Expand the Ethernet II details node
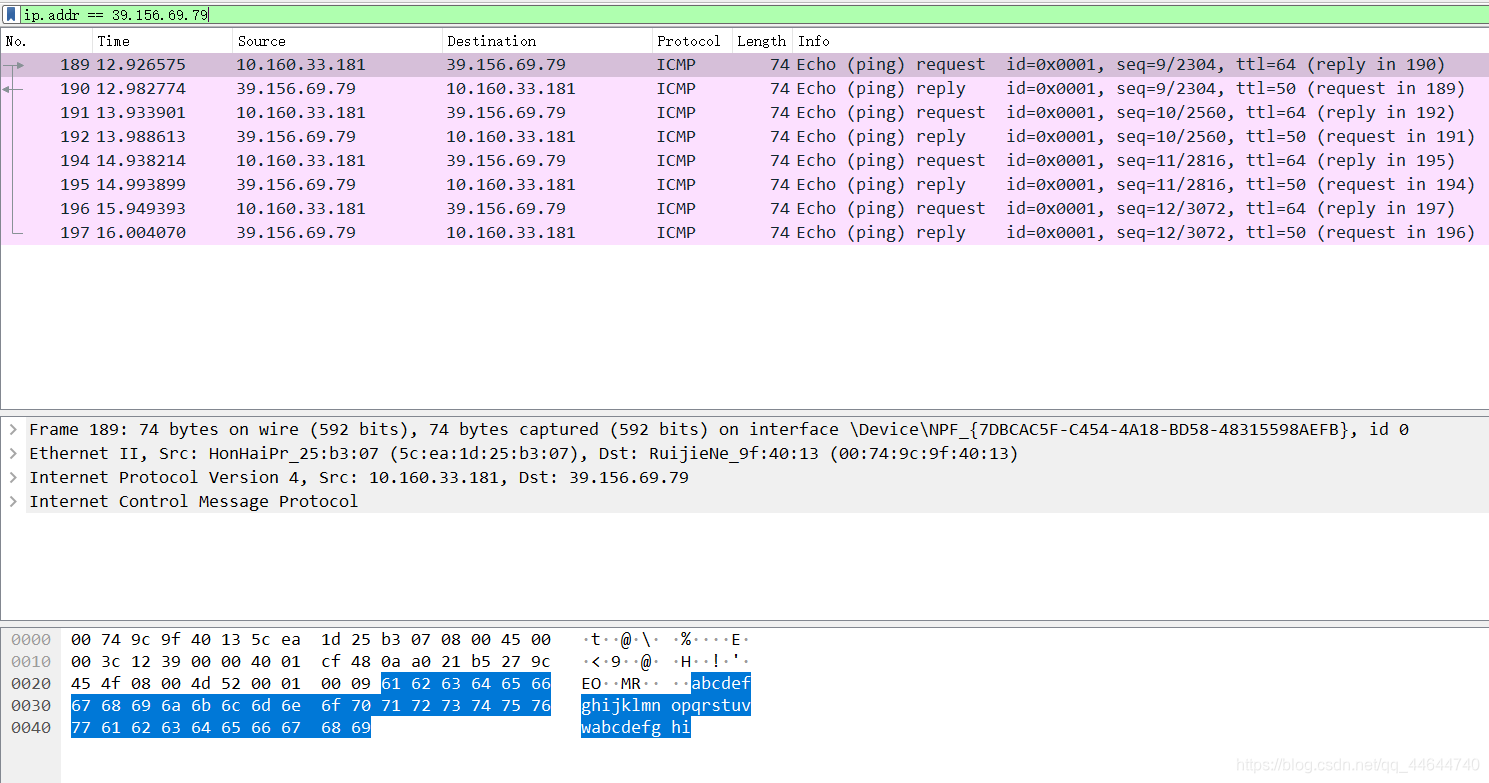This screenshot has height=783, width=1489. pos(13,454)
